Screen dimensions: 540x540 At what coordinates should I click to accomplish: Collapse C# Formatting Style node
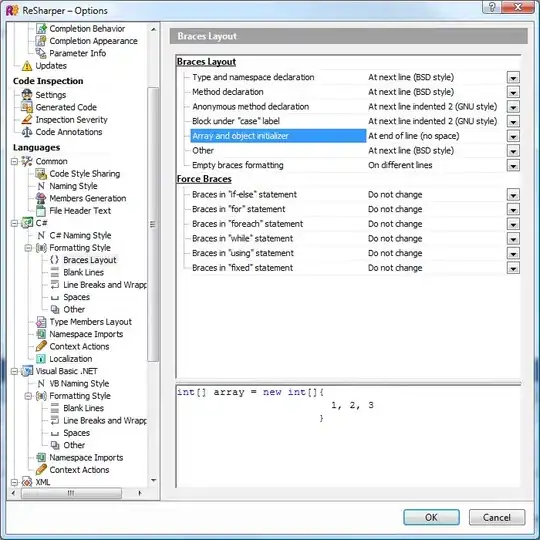pos(28,248)
